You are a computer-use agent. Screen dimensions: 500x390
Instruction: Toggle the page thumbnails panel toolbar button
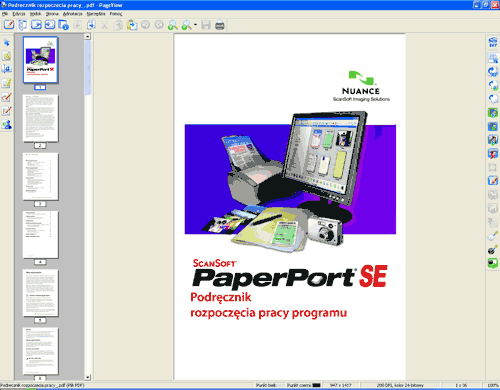[x=22, y=25]
